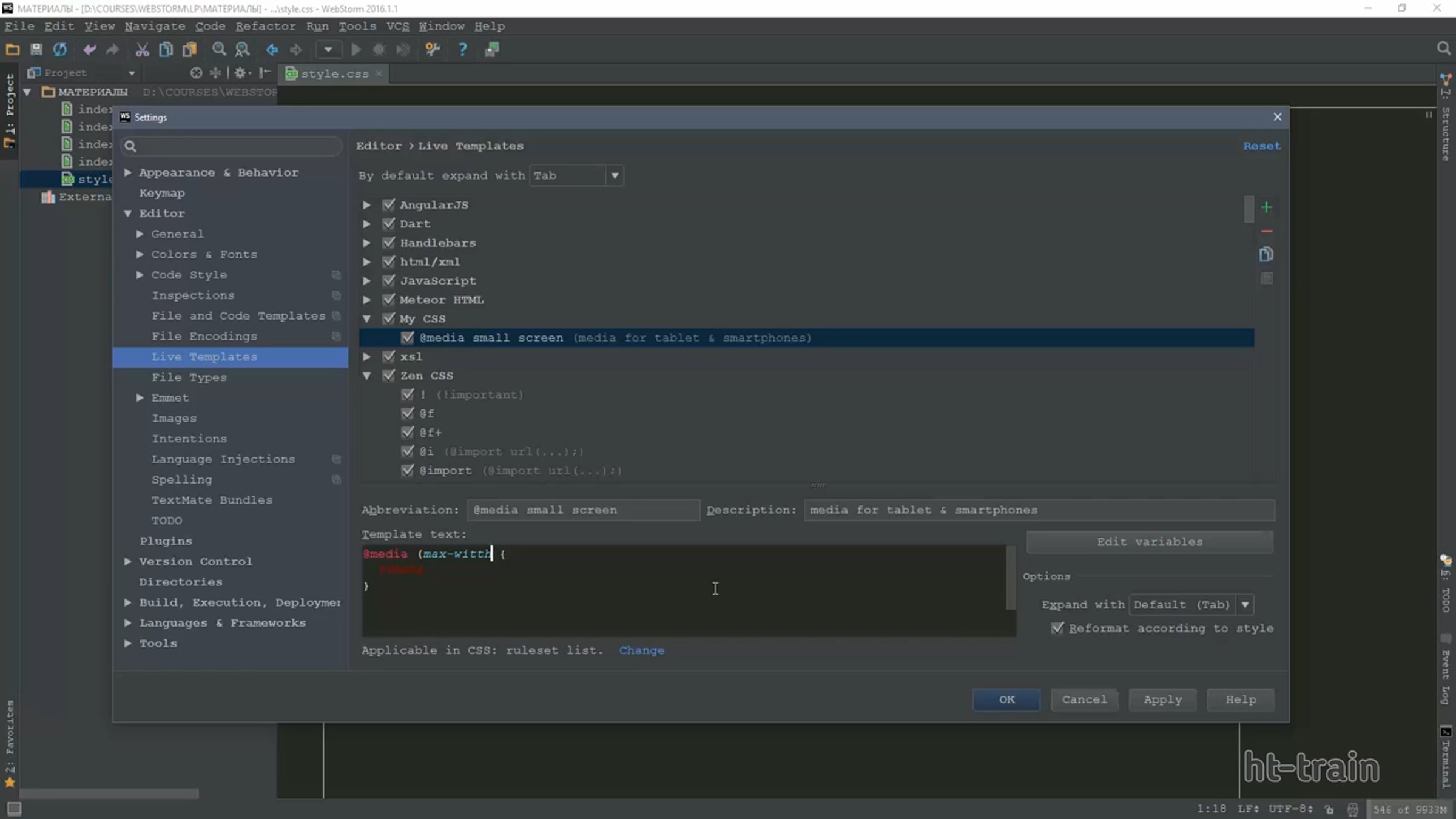Click the Synchronize icon in main toolbar
The width and height of the screenshot is (1456, 819).
59,50
